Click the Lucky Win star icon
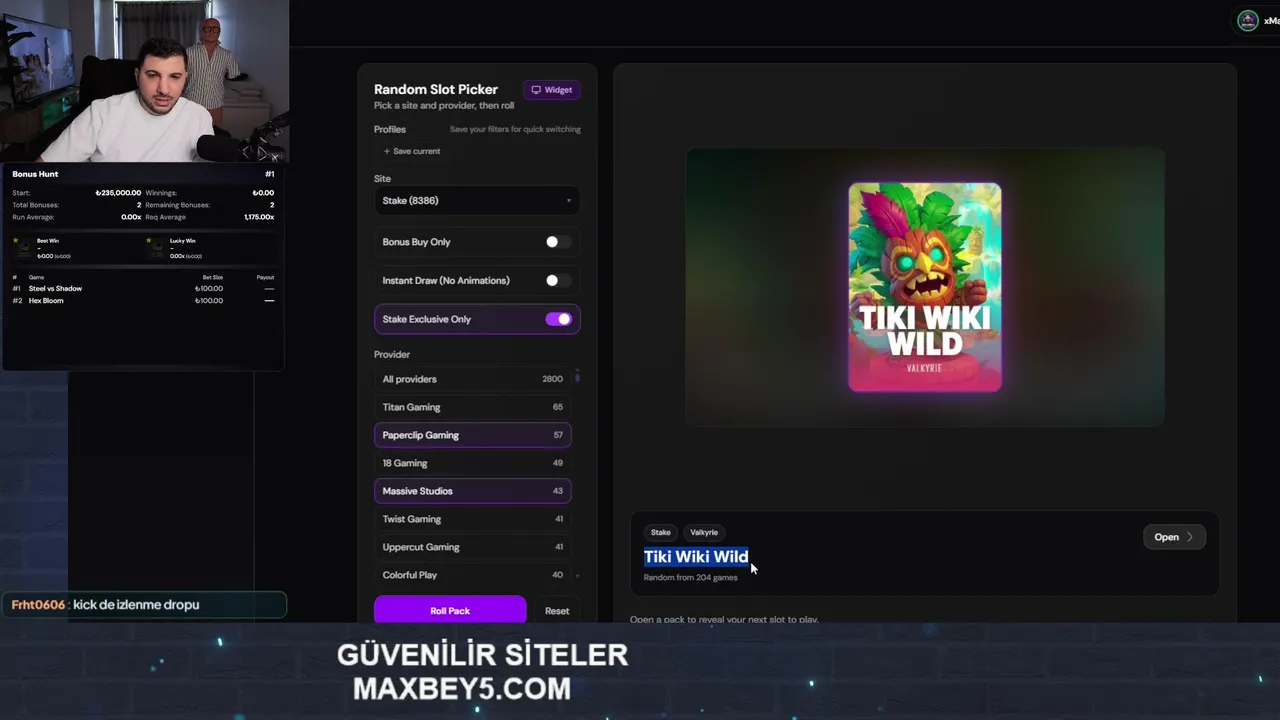Viewport: 1280px width, 720px height. tap(150, 241)
